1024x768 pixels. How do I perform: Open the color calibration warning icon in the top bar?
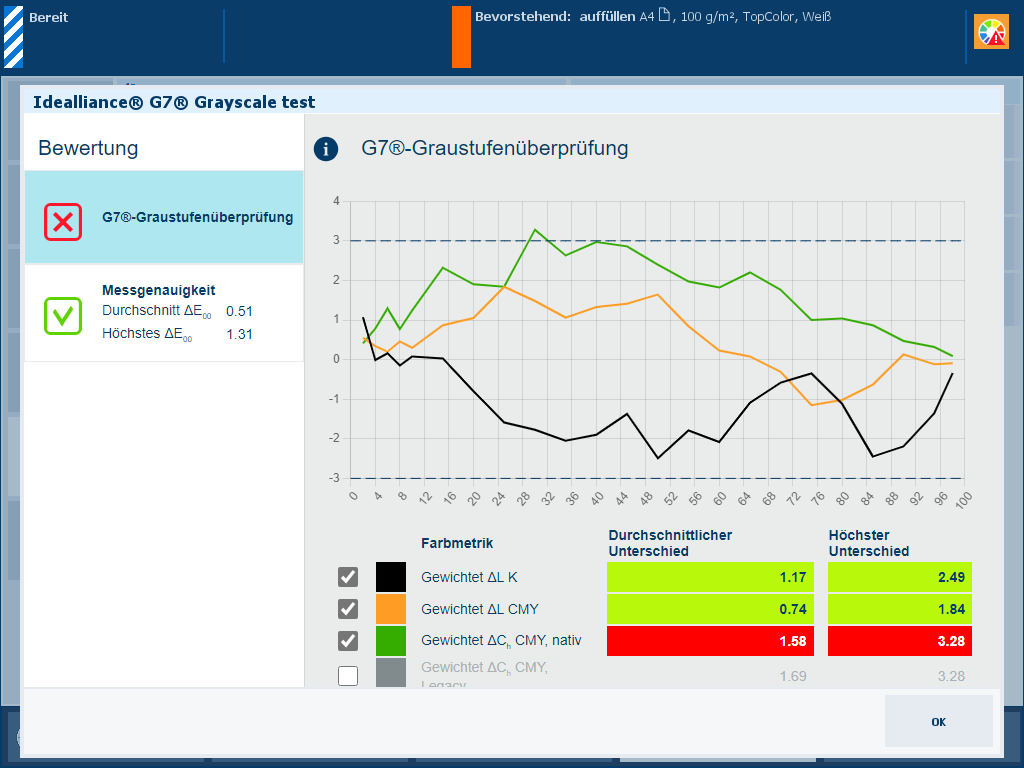point(991,32)
